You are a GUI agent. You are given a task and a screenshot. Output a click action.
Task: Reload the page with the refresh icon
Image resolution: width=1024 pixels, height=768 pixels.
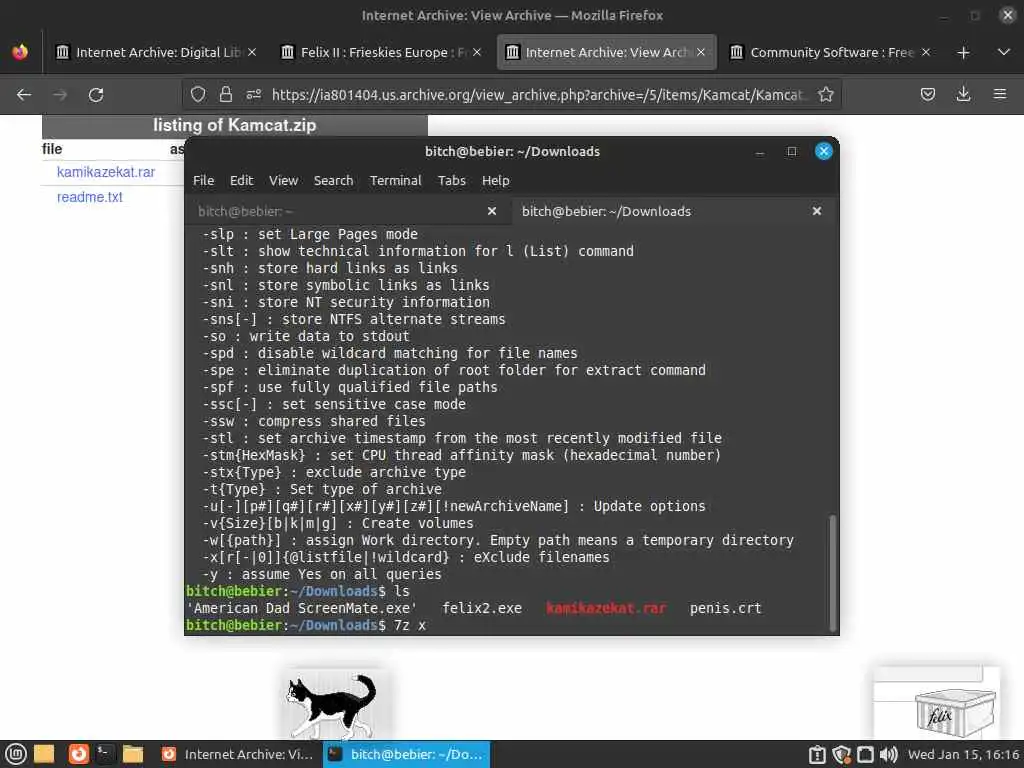coord(96,95)
